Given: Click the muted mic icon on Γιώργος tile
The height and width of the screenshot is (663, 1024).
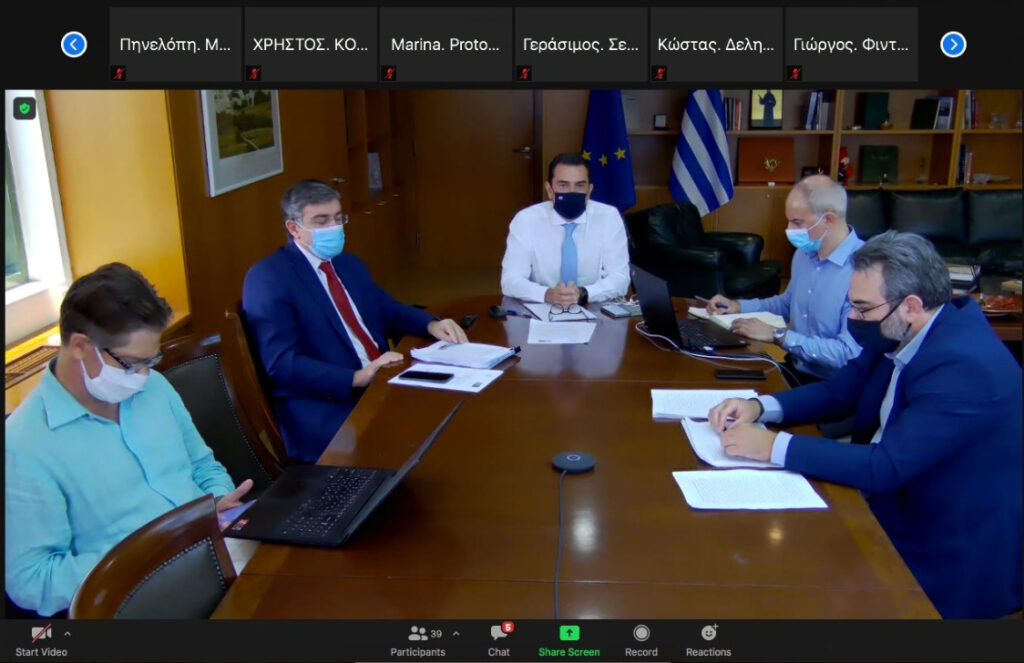Looking at the screenshot, I should click(x=794, y=72).
